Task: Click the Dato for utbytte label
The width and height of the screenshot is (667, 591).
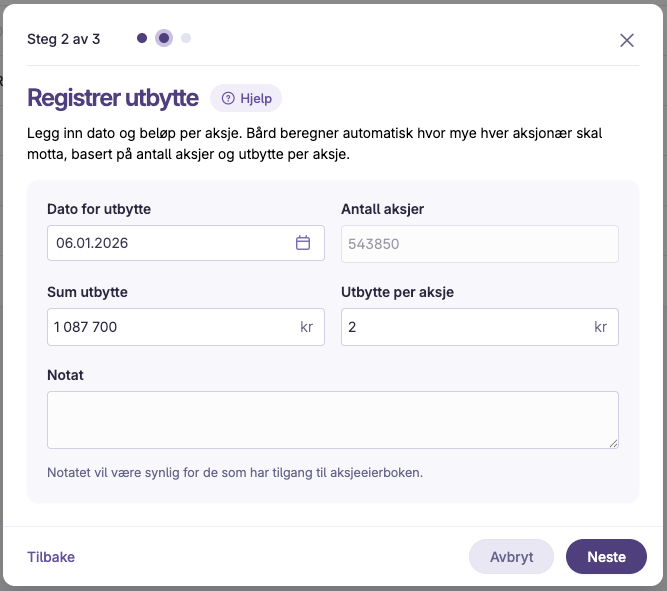Action: click(99, 209)
